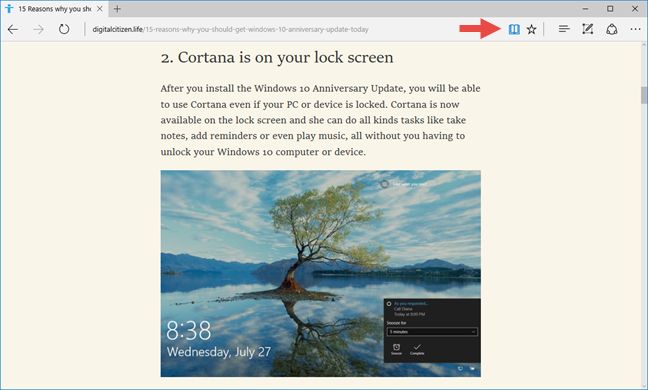Click the vertical scrollbar thumb
The height and width of the screenshot is (390, 648).
pyautogui.click(x=643, y=95)
